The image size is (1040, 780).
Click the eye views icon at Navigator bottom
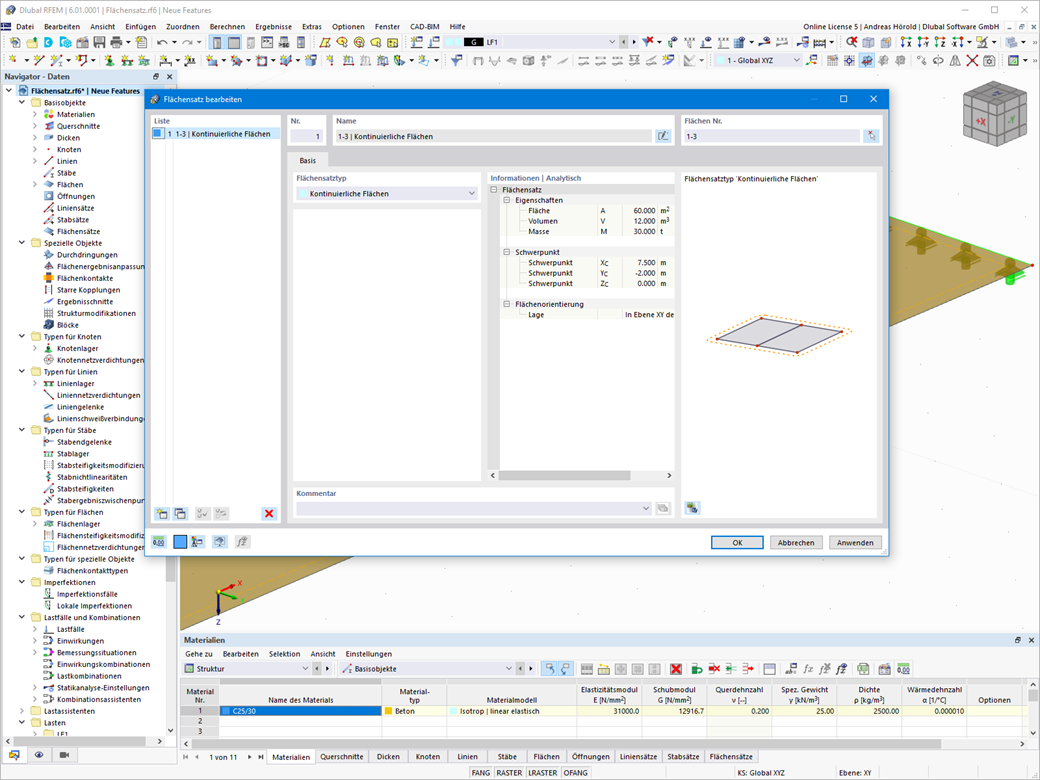pos(39,755)
